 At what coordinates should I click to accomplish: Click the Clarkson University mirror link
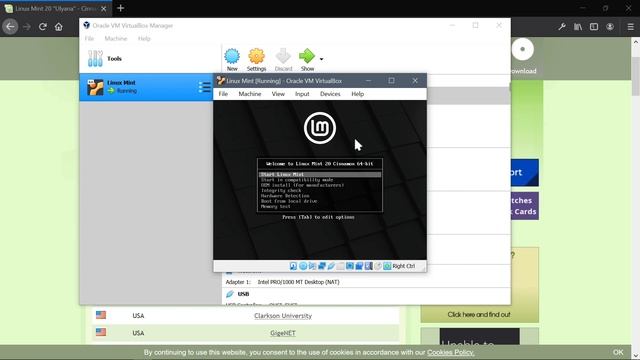pyautogui.click(x=283, y=316)
